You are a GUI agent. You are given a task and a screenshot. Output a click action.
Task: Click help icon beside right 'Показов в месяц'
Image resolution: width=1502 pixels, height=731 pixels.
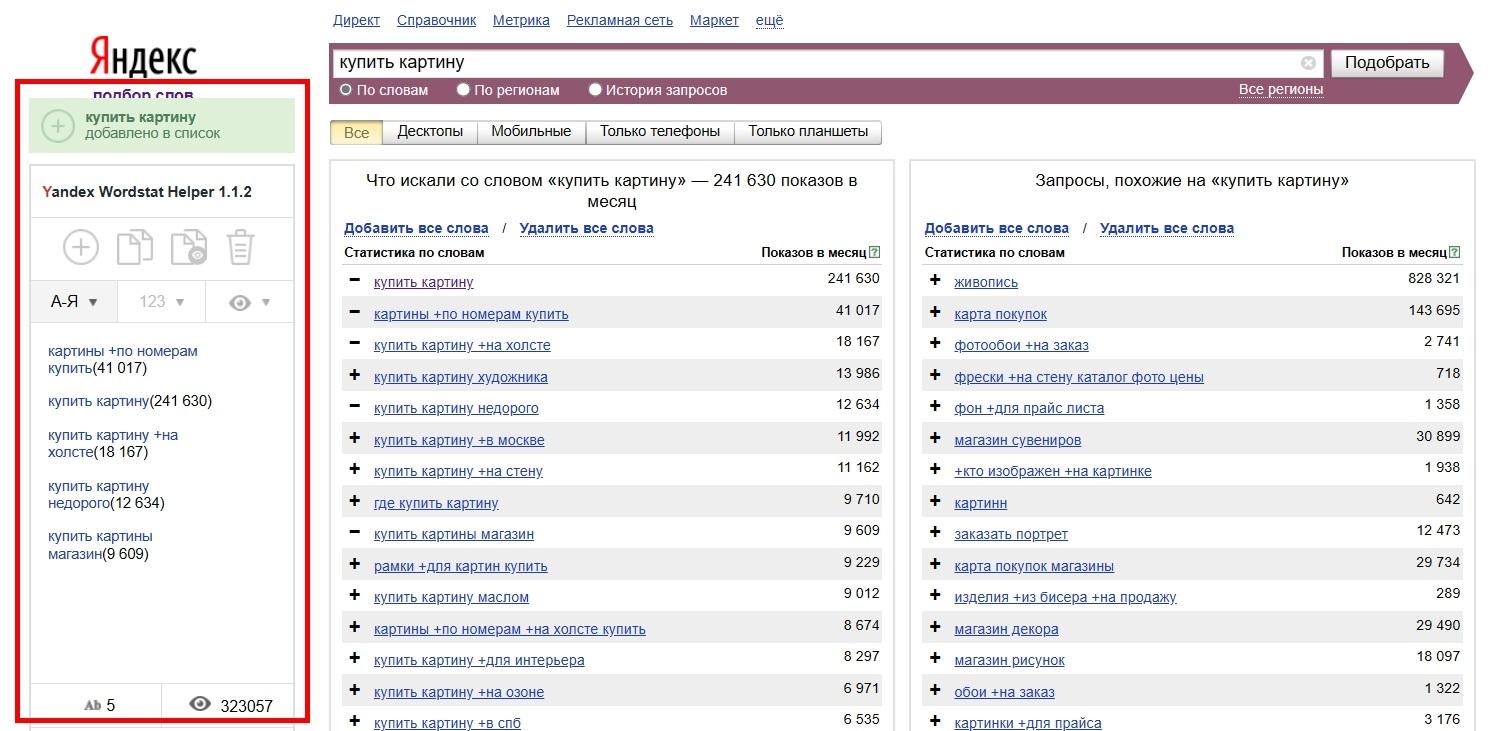point(1455,253)
